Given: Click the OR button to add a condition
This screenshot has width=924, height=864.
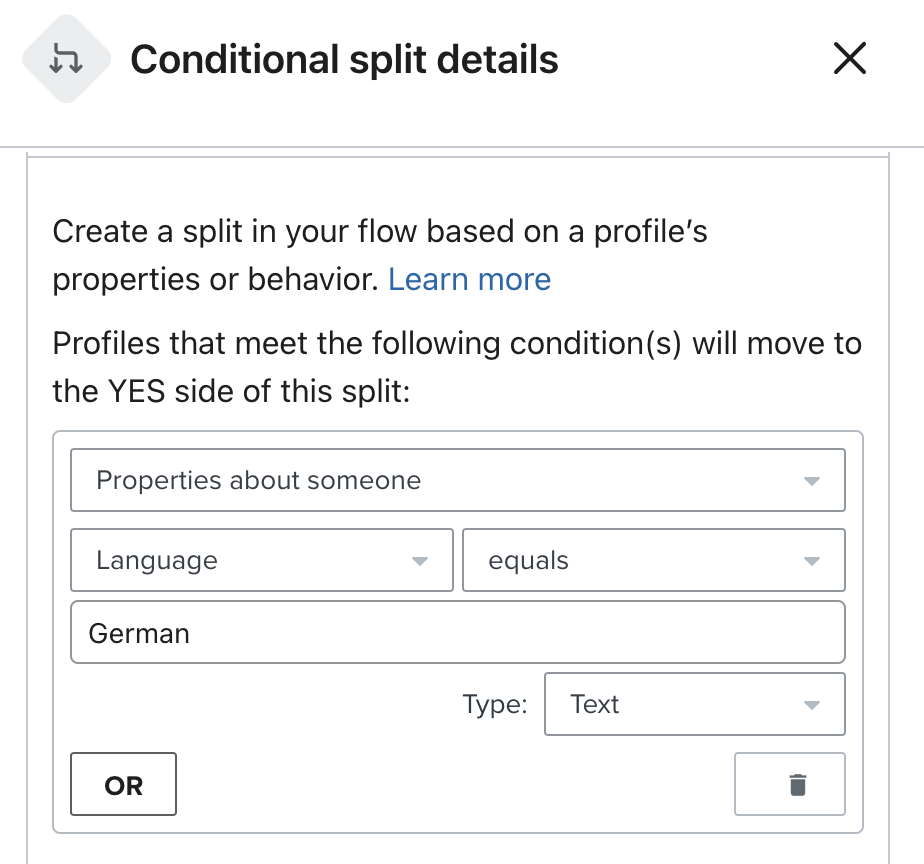Looking at the screenshot, I should pyautogui.click(x=123, y=784).
